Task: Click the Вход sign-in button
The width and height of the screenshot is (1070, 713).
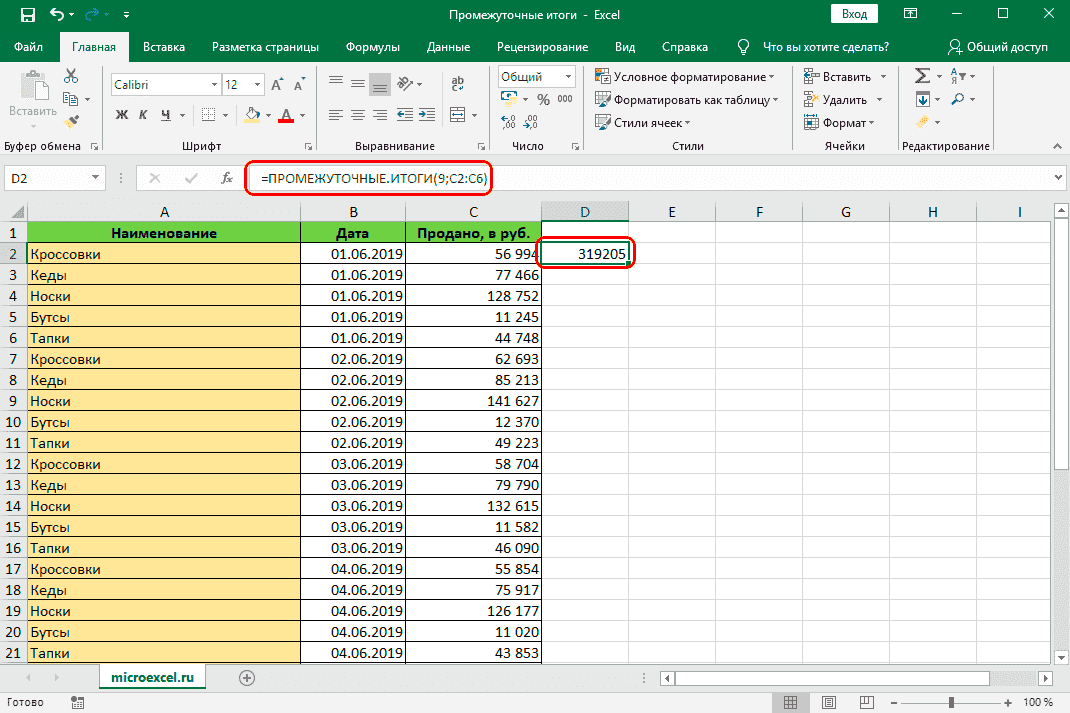Action: 853,15
